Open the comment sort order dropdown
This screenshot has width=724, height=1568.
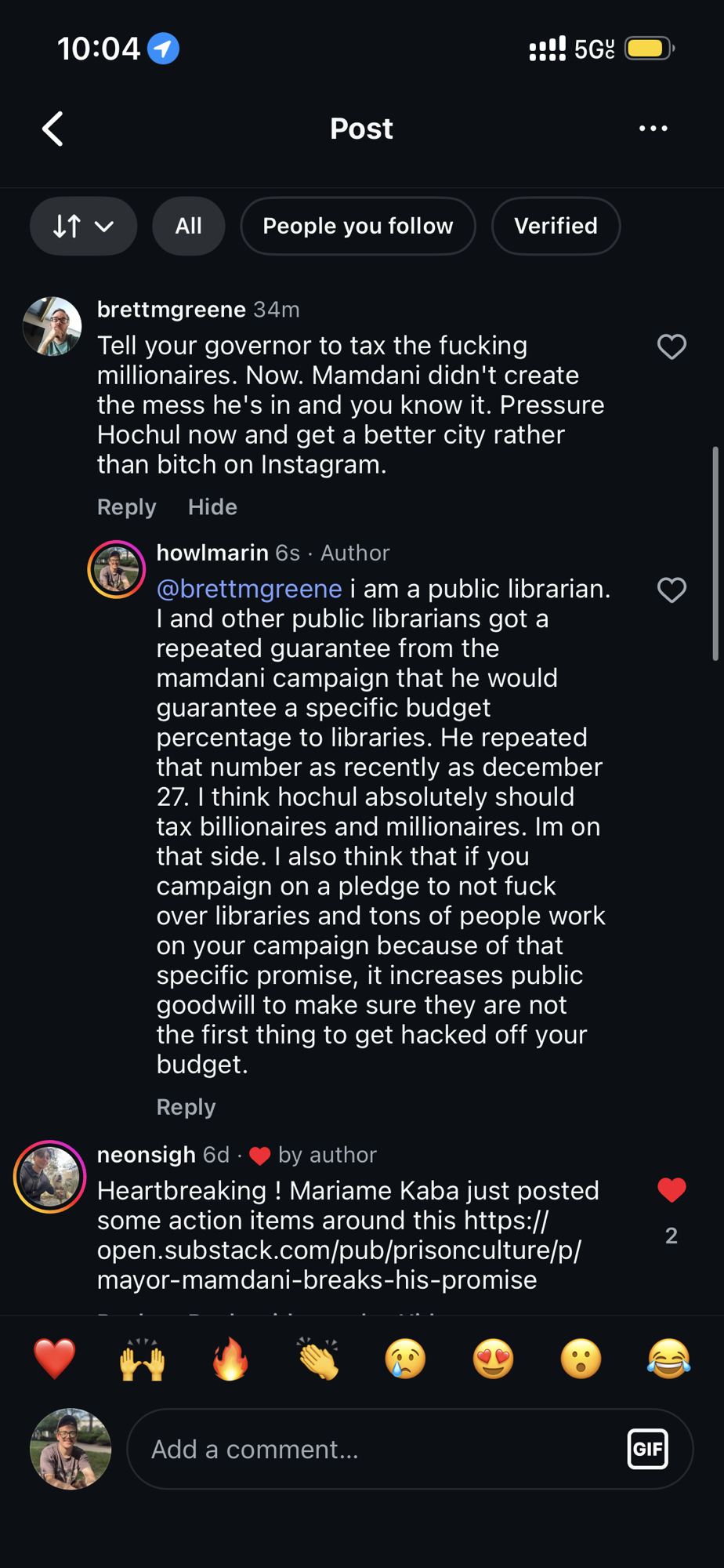pos(83,227)
